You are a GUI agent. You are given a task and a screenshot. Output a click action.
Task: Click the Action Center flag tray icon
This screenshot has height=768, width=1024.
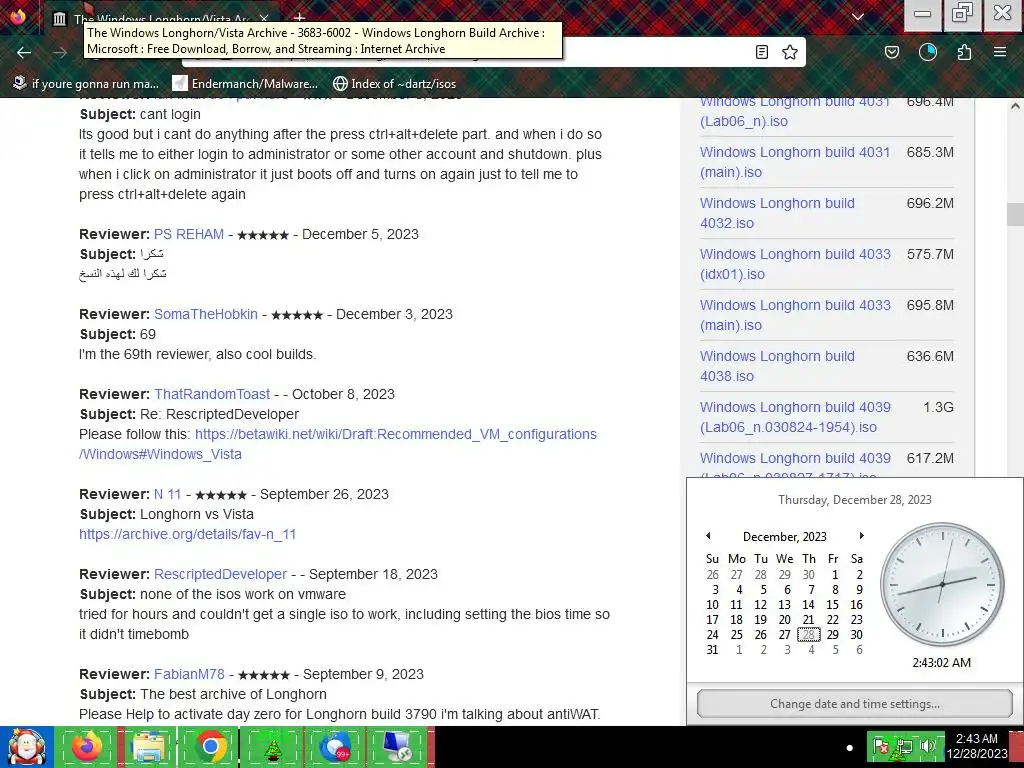(881, 746)
